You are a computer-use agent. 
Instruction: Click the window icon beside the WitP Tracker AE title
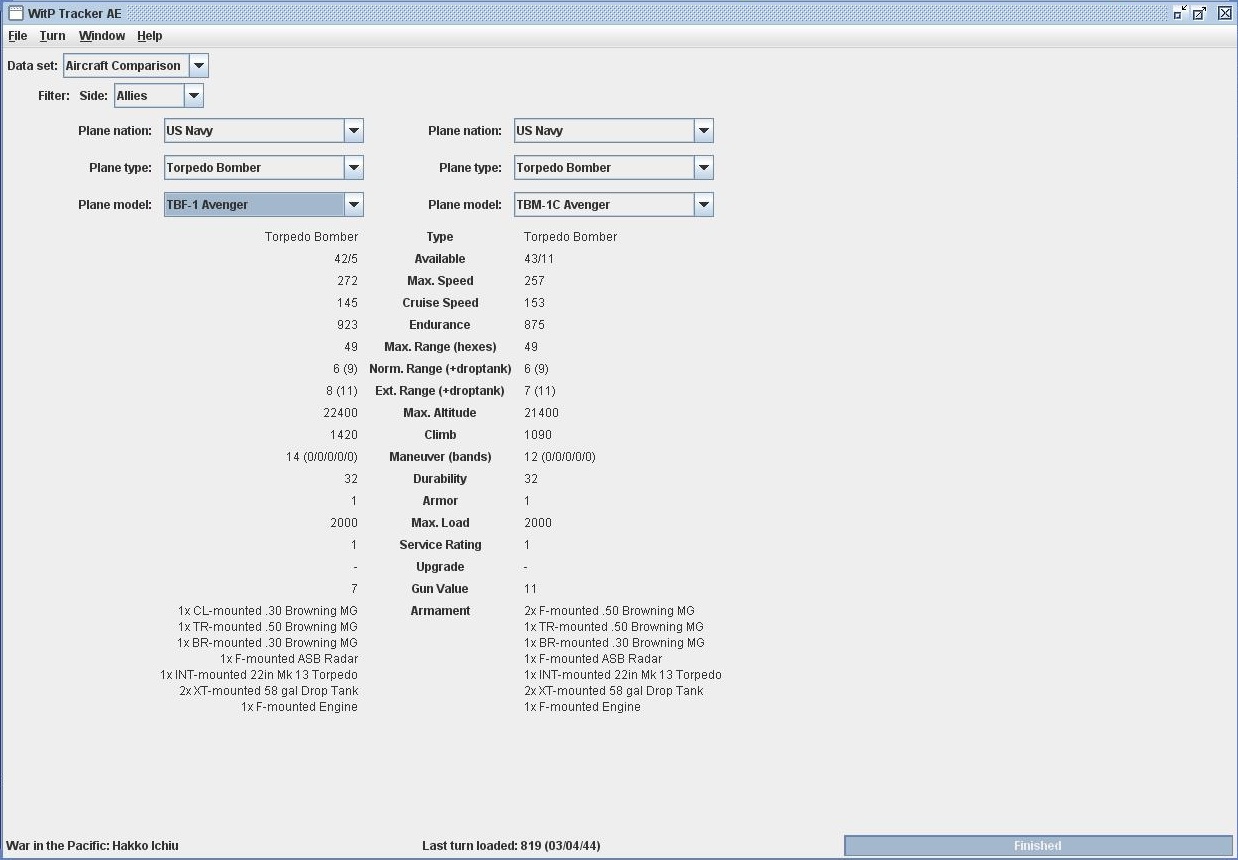pos(15,13)
